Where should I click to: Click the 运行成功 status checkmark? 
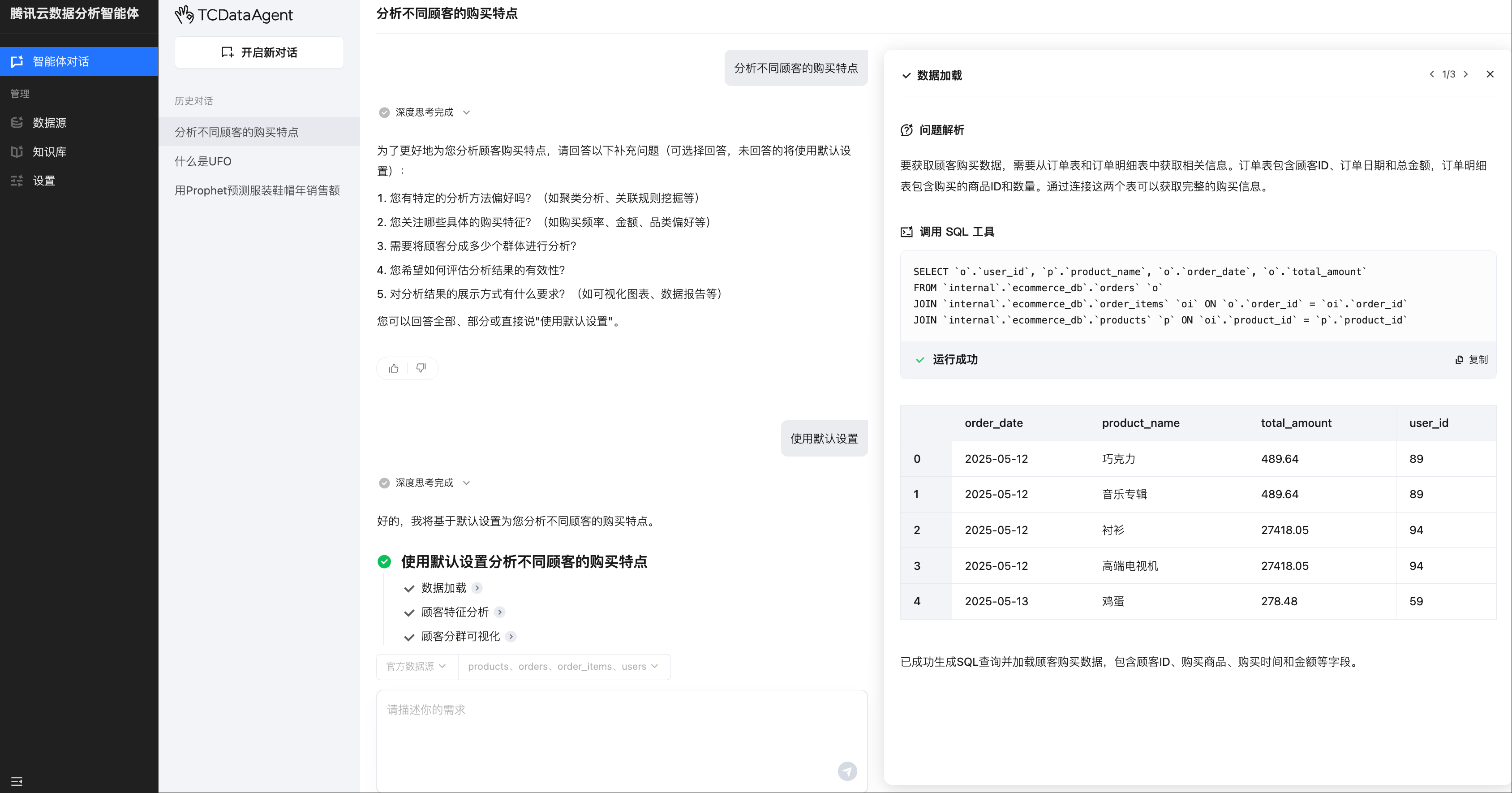click(x=920, y=360)
